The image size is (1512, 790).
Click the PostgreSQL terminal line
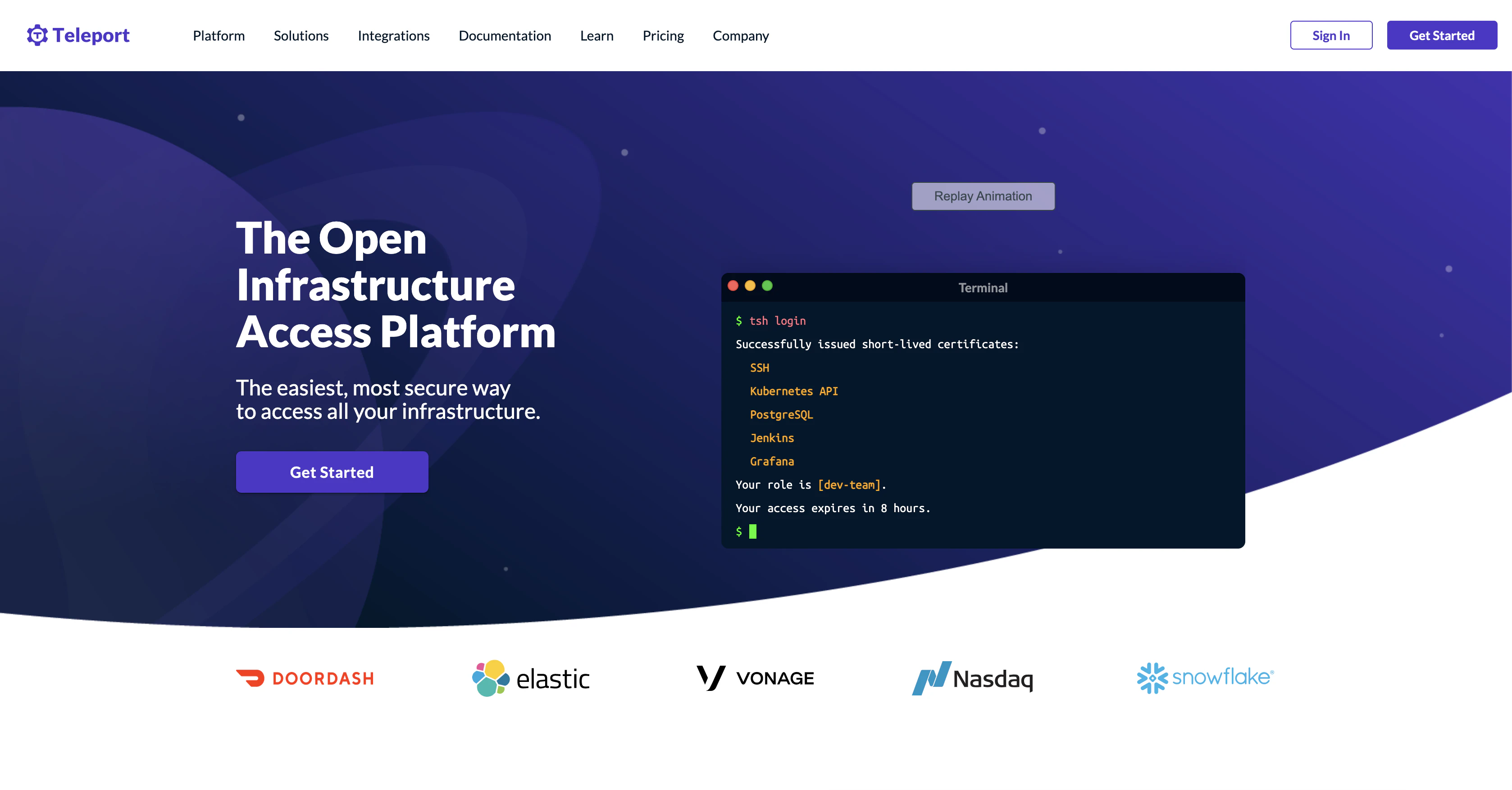coord(781,415)
